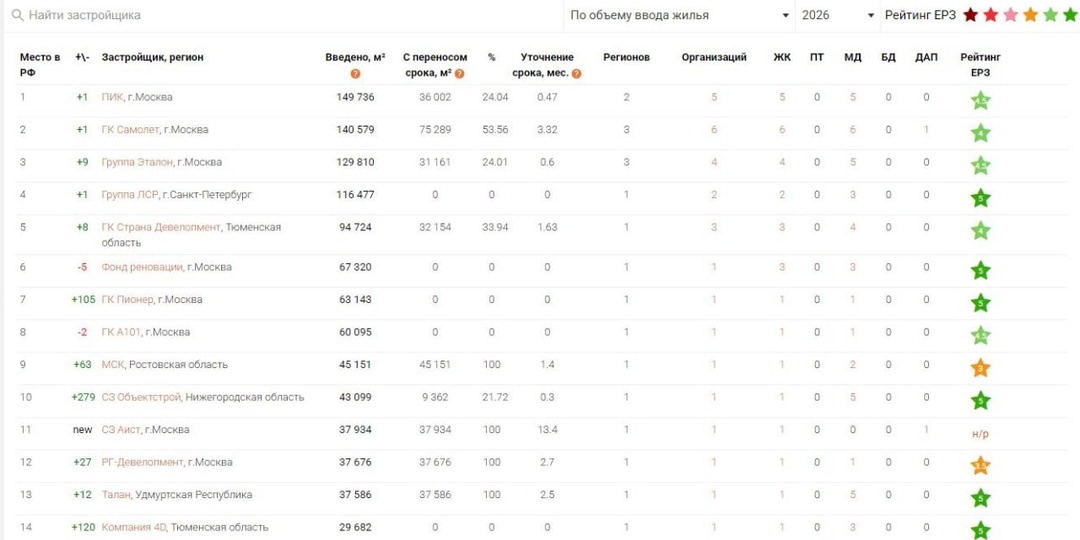The width and height of the screenshot is (1080, 540).
Task: Click Фонд реновации's rating star icon
Action: click(x=980, y=270)
